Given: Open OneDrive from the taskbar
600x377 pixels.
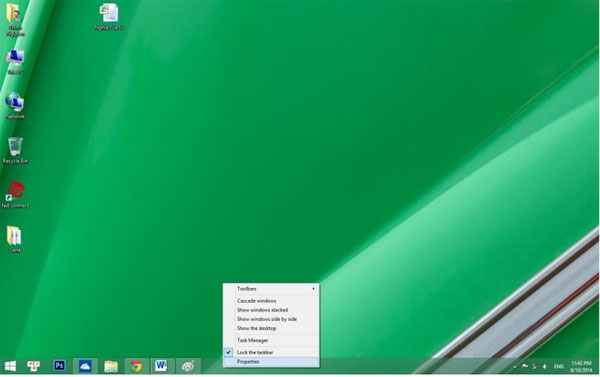Looking at the screenshot, I should [x=85, y=366].
